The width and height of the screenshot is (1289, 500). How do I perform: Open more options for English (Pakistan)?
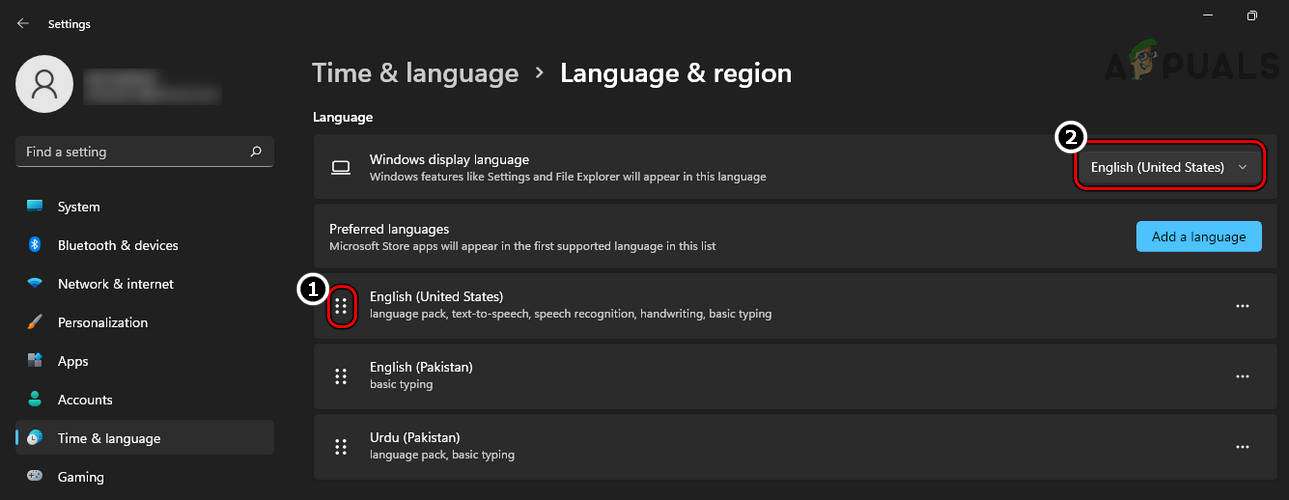click(1242, 376)
